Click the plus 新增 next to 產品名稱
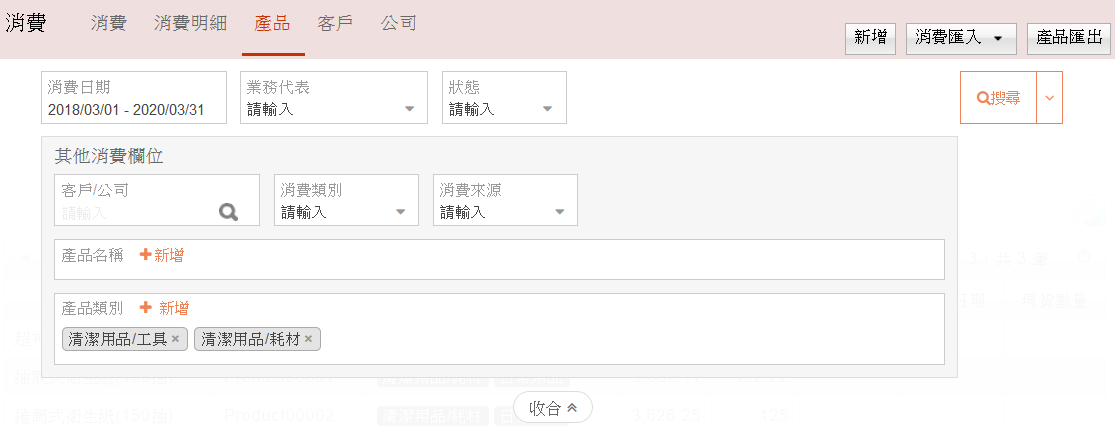1115x428 pixels. click(162, 255)
